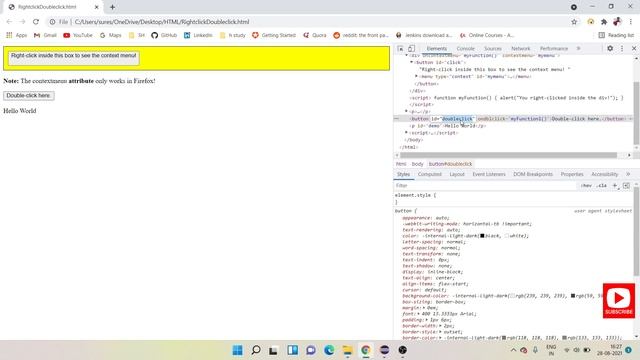Expand the border-width shorthand property
Screen dimensions: 640x360
441,326
